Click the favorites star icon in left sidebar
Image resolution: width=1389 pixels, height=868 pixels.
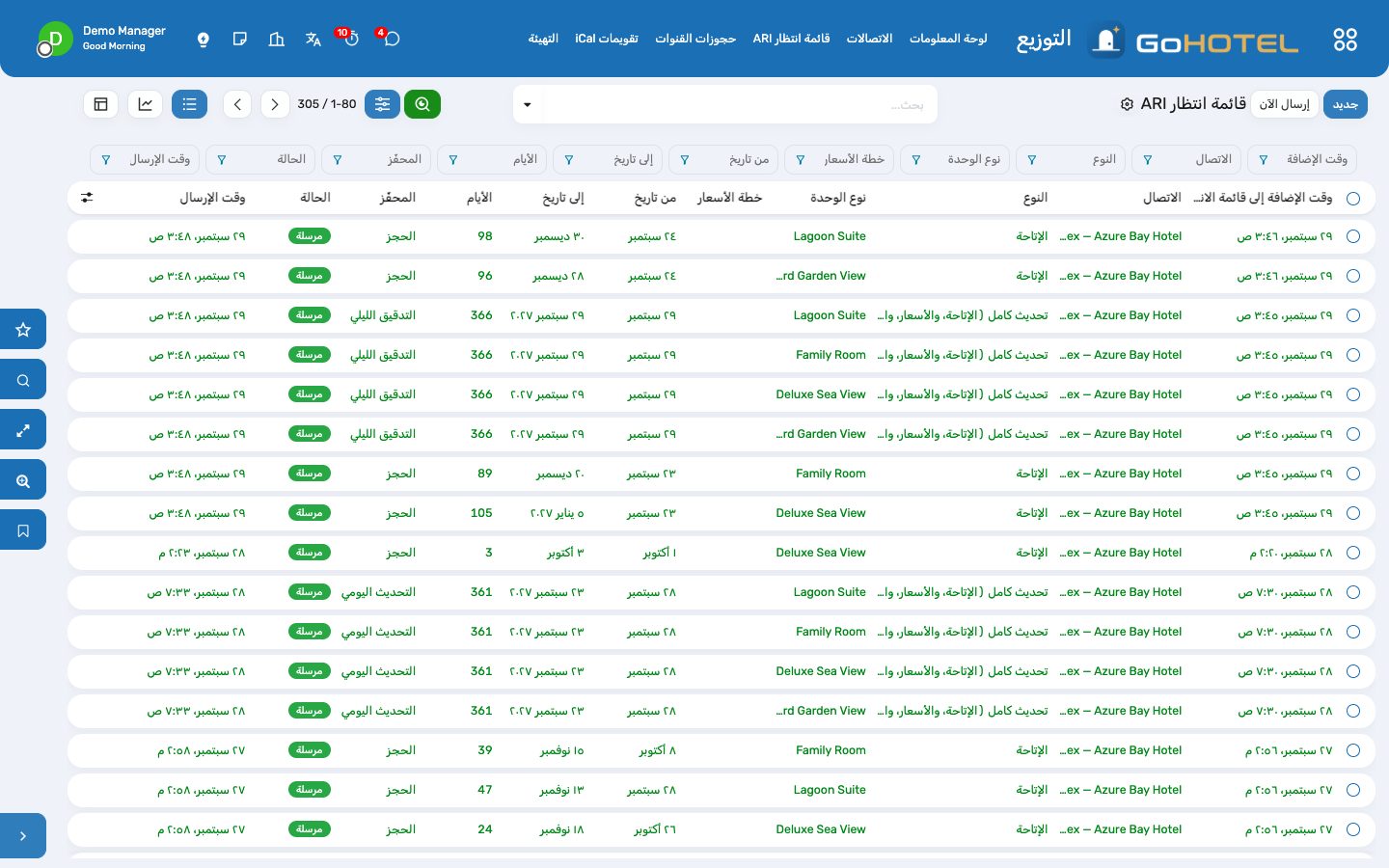point(23,330)
